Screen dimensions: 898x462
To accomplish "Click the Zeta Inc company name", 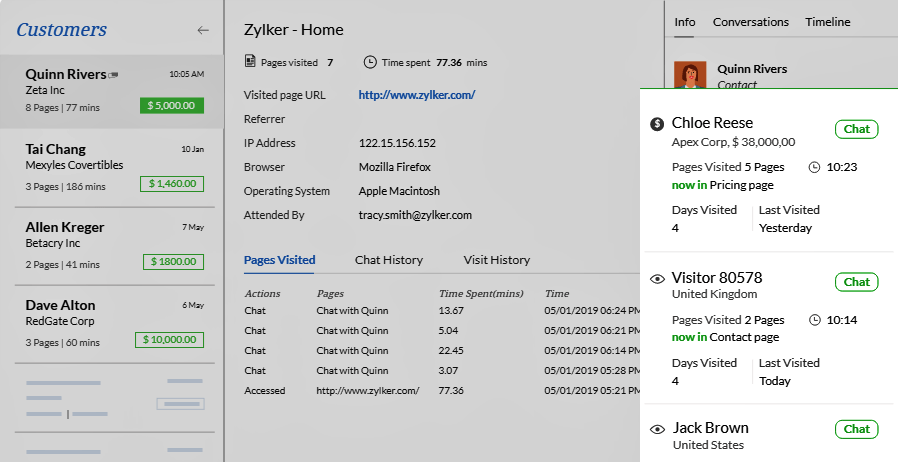I will [x=45, y=90].
